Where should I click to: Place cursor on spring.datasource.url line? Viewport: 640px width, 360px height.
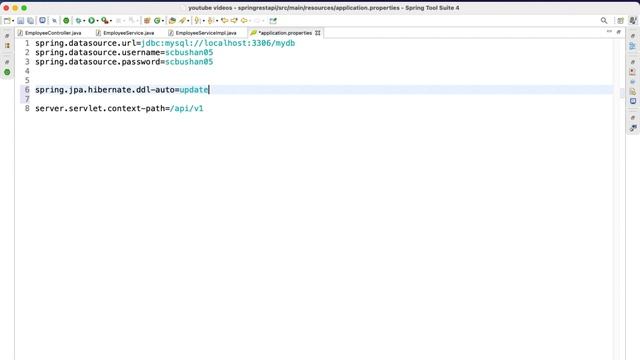click(165, 43)
